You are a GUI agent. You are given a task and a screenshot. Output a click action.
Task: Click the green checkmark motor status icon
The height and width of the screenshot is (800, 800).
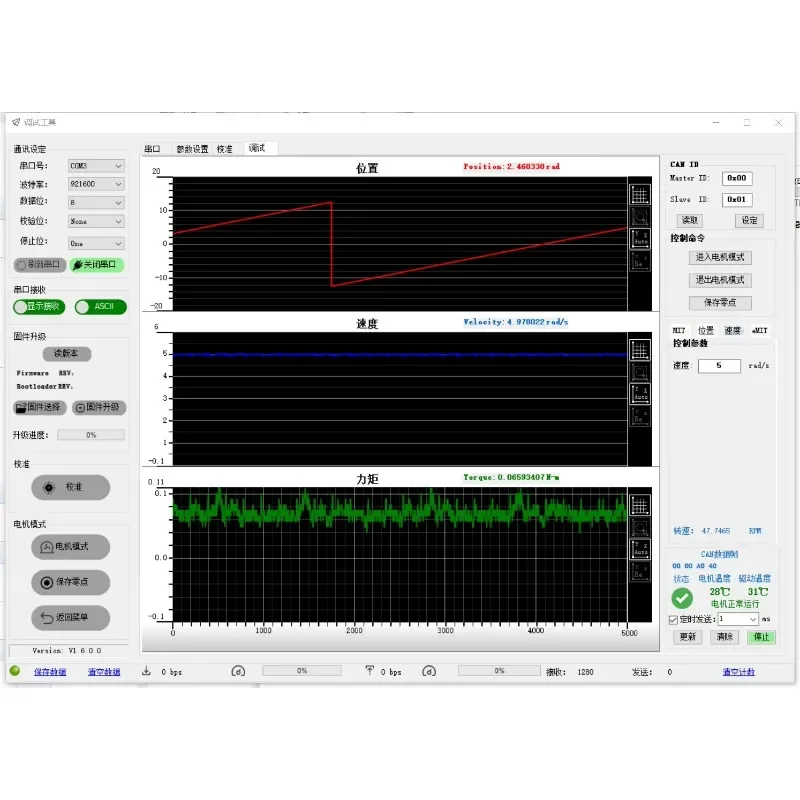pyautogui.click(x=682, y=598)
